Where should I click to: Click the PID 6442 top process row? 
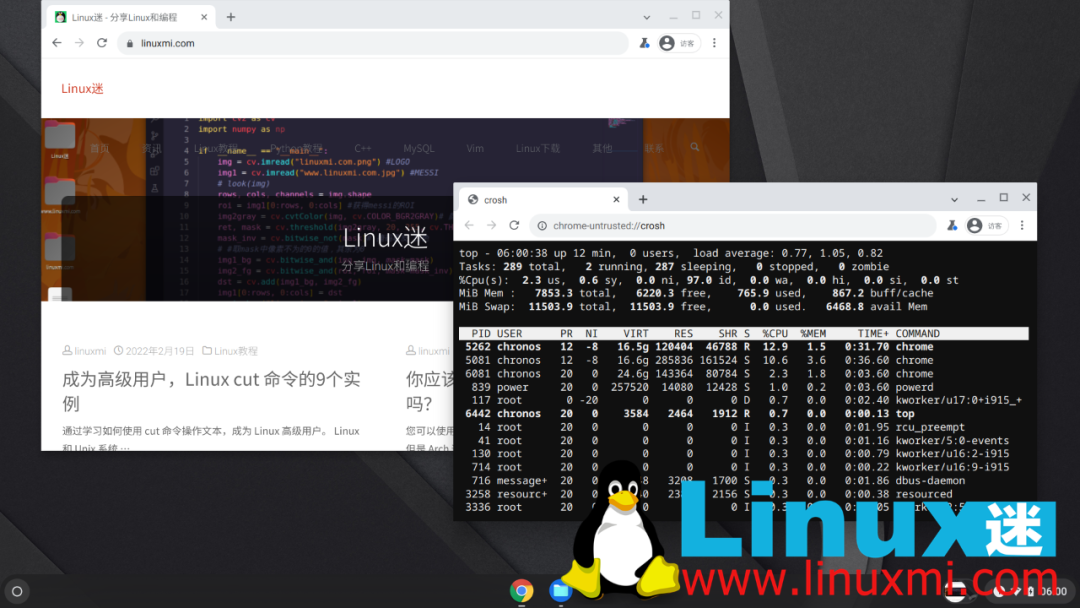tap(744, 414)
